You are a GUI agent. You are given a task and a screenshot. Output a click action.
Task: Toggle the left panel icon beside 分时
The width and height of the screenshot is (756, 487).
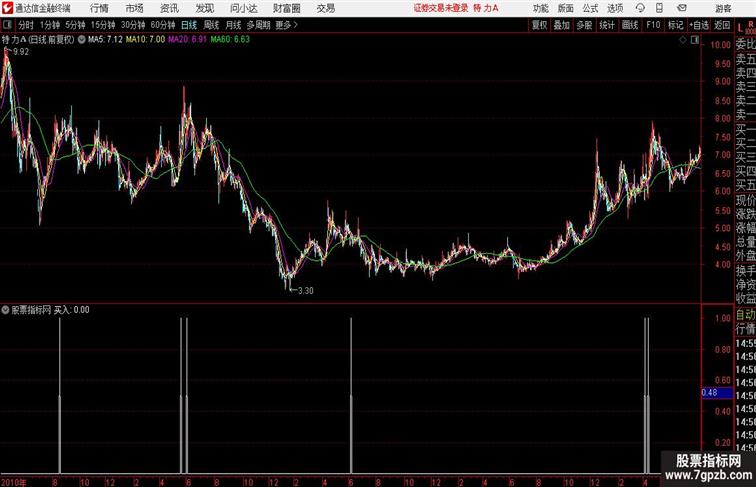tap(7, 25)
